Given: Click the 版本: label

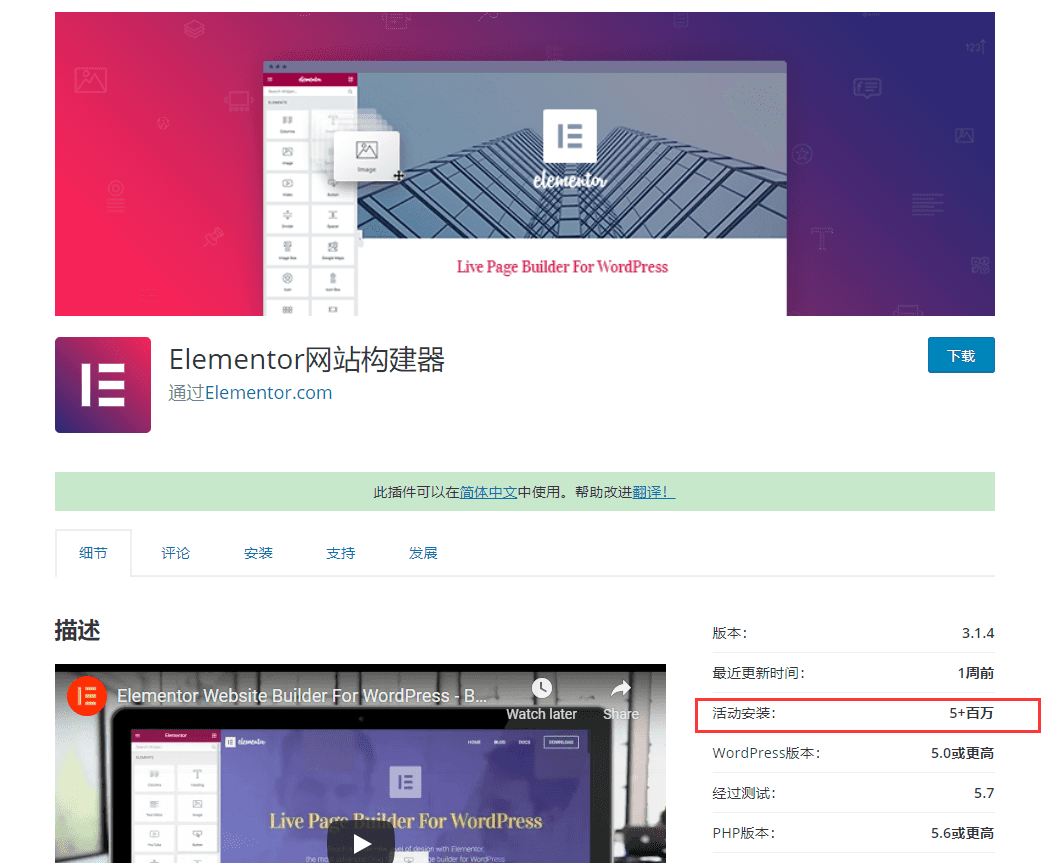Looking at the screenshot, I should [729, 634].
